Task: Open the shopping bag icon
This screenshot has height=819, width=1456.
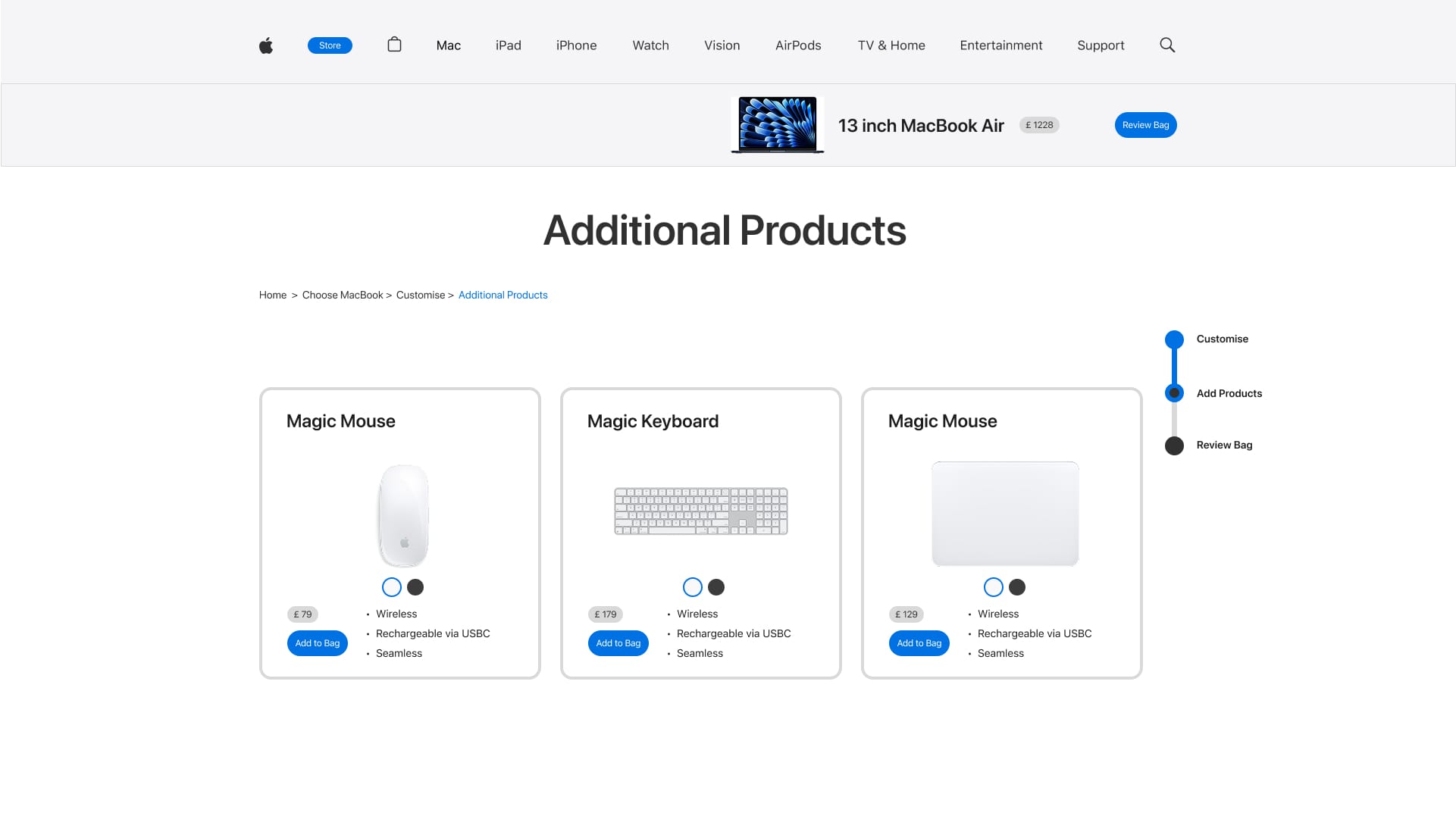Action: click(394, 45)
